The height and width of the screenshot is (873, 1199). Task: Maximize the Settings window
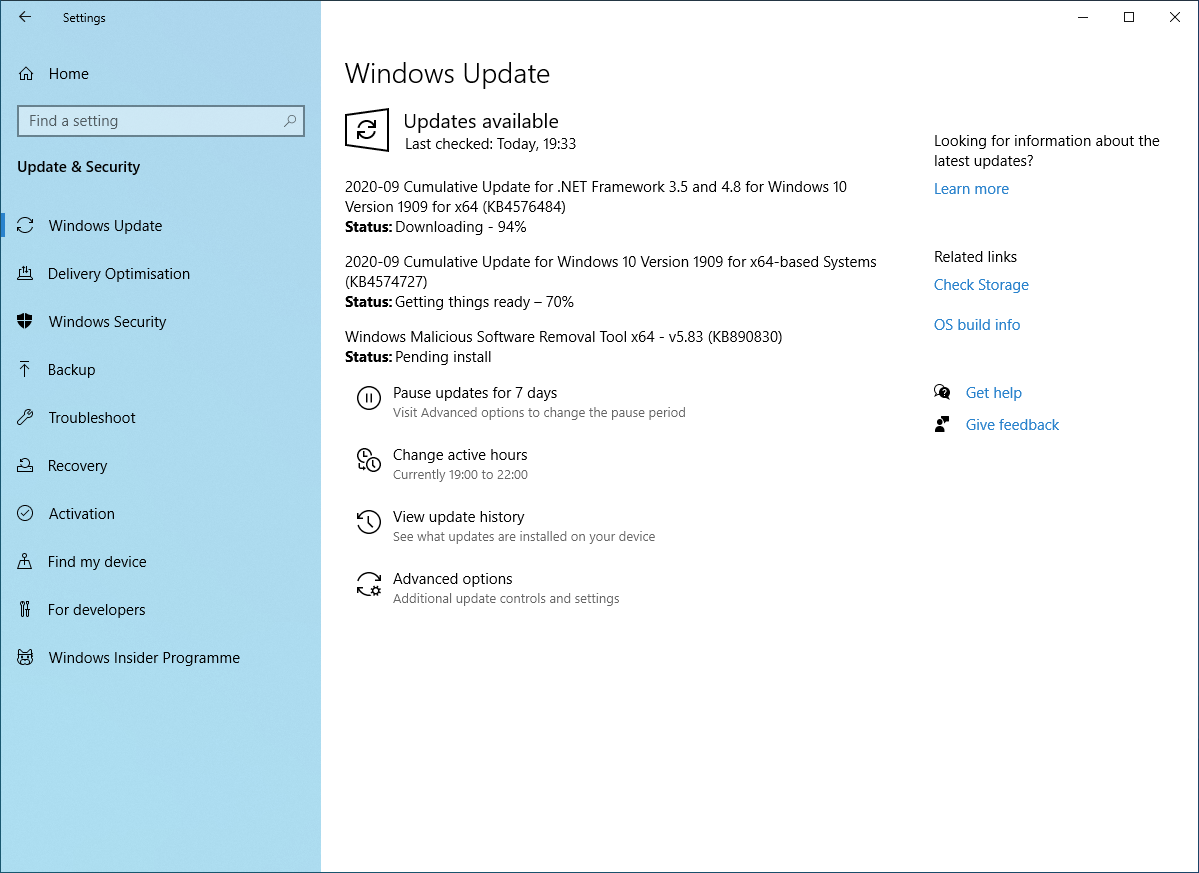tap(1129, 17)
